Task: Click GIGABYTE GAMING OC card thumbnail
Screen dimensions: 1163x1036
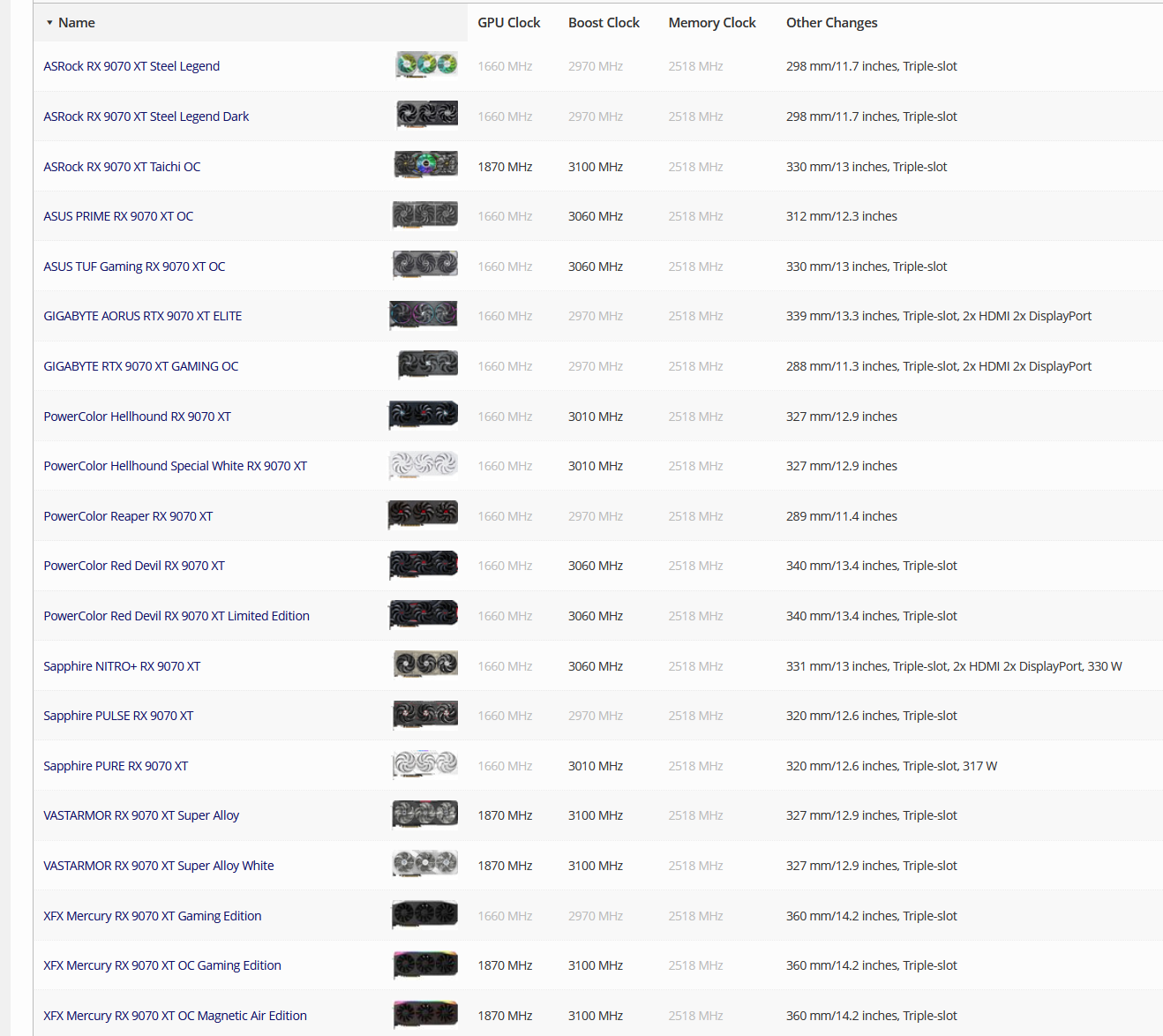Action: click(x=428, y=364)
